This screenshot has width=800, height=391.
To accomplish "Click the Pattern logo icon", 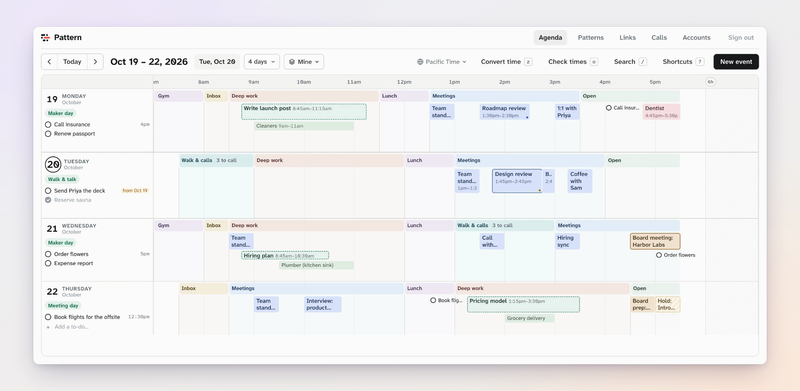I will coord(45,37).
